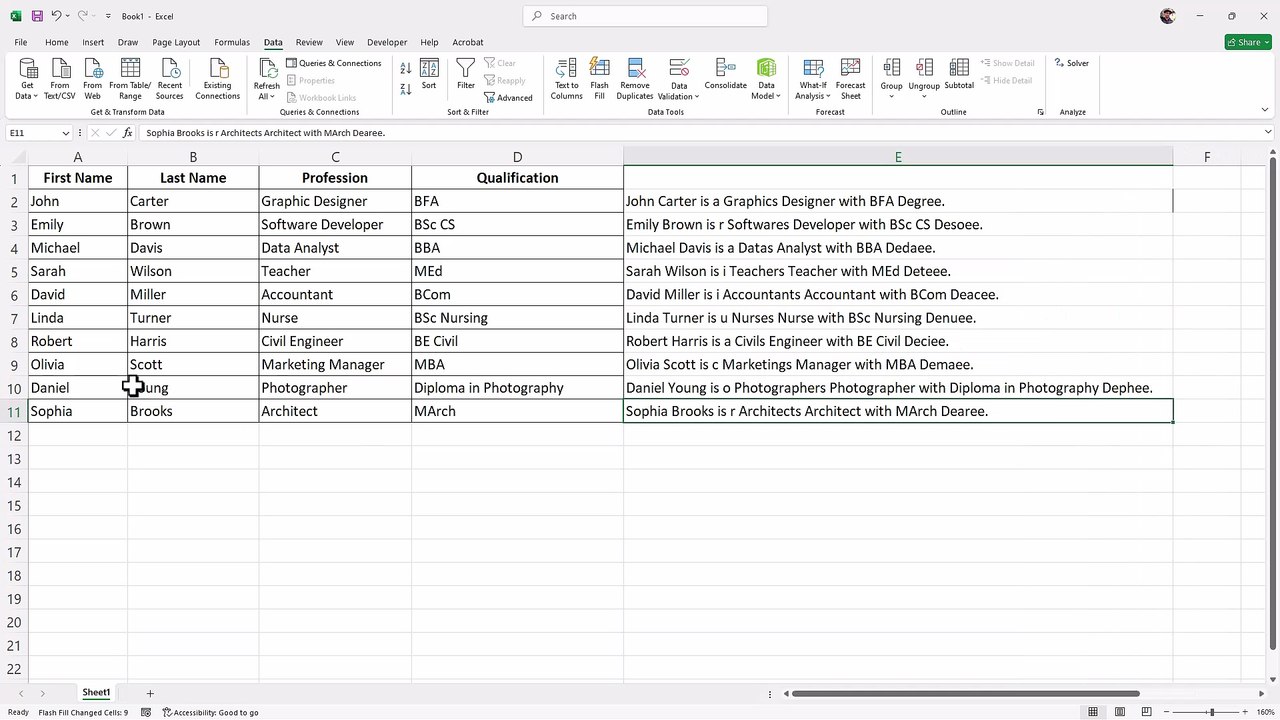Image resolution: width=1280 pixels, height=720 pixels.
Task: Save the workbook
Action: click(x=37, y=16)
